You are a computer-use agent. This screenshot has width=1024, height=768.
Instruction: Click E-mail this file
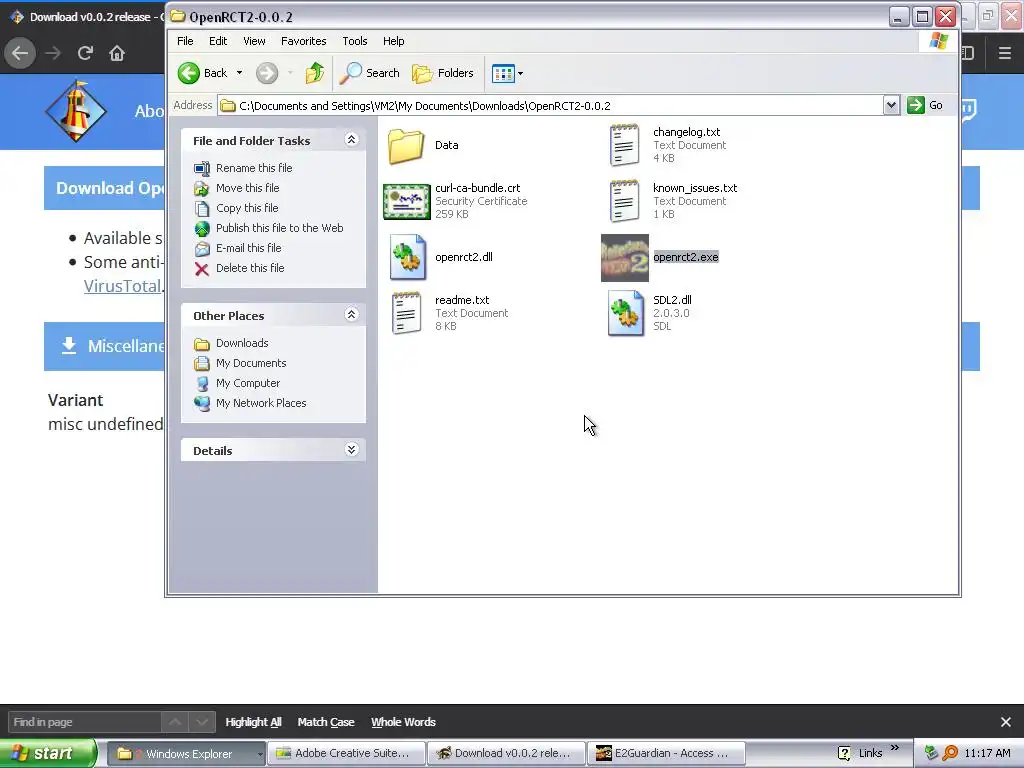(248, 248)
